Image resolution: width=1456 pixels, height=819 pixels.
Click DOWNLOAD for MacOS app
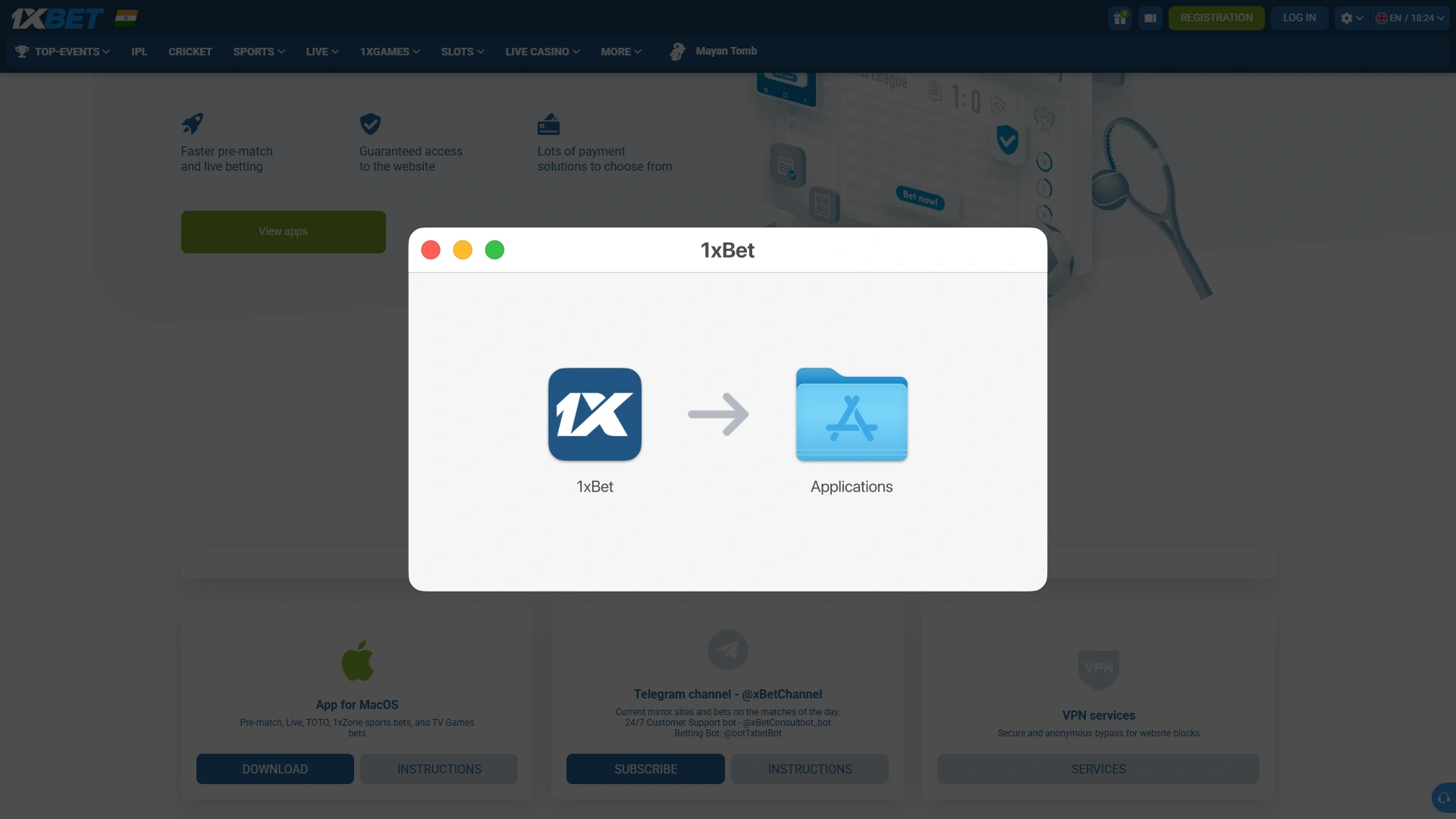click(x=275, y=769)
